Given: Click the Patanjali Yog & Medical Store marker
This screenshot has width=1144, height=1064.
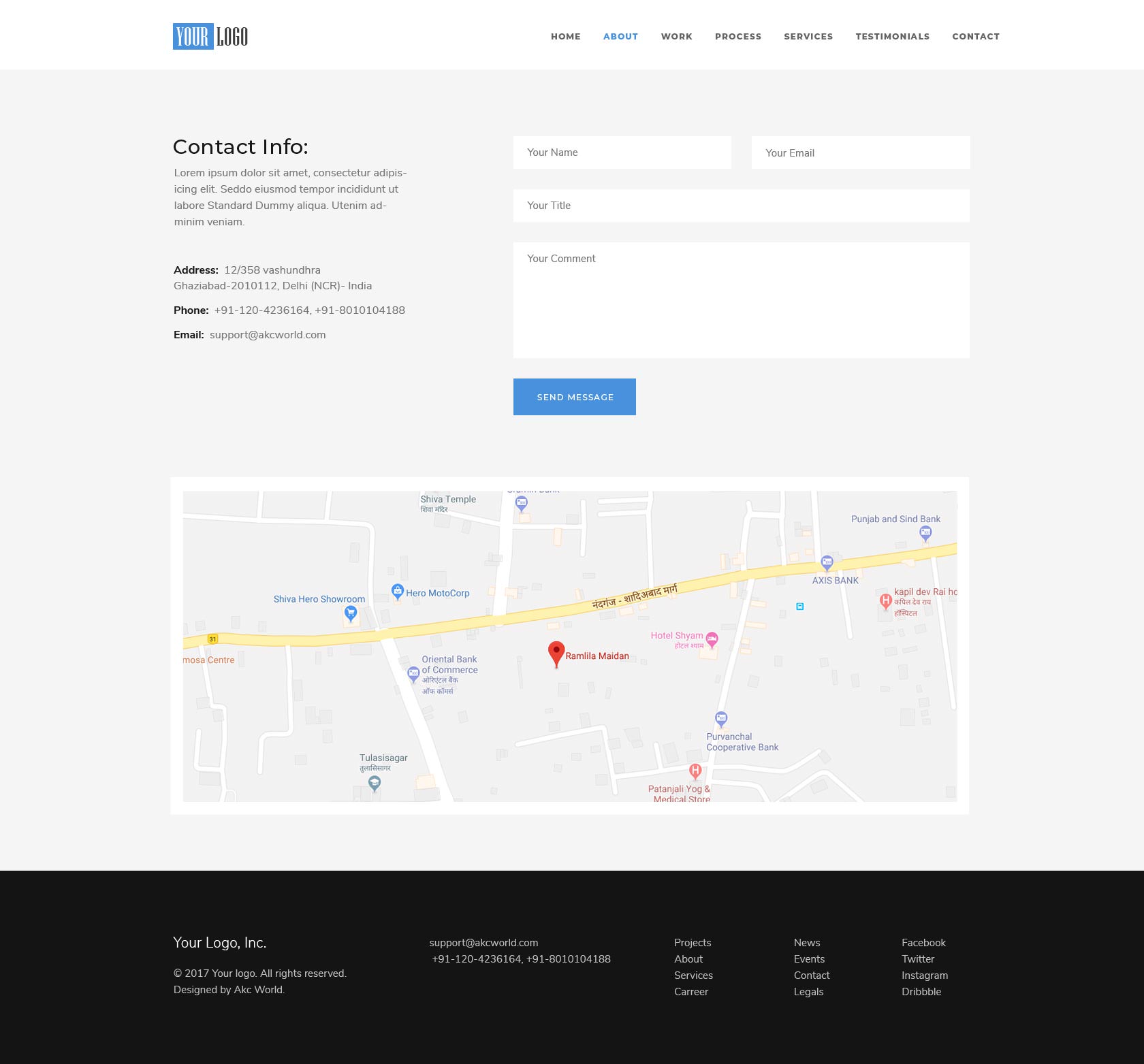Looking at the screenshot, I should click(x=695, y=771).
